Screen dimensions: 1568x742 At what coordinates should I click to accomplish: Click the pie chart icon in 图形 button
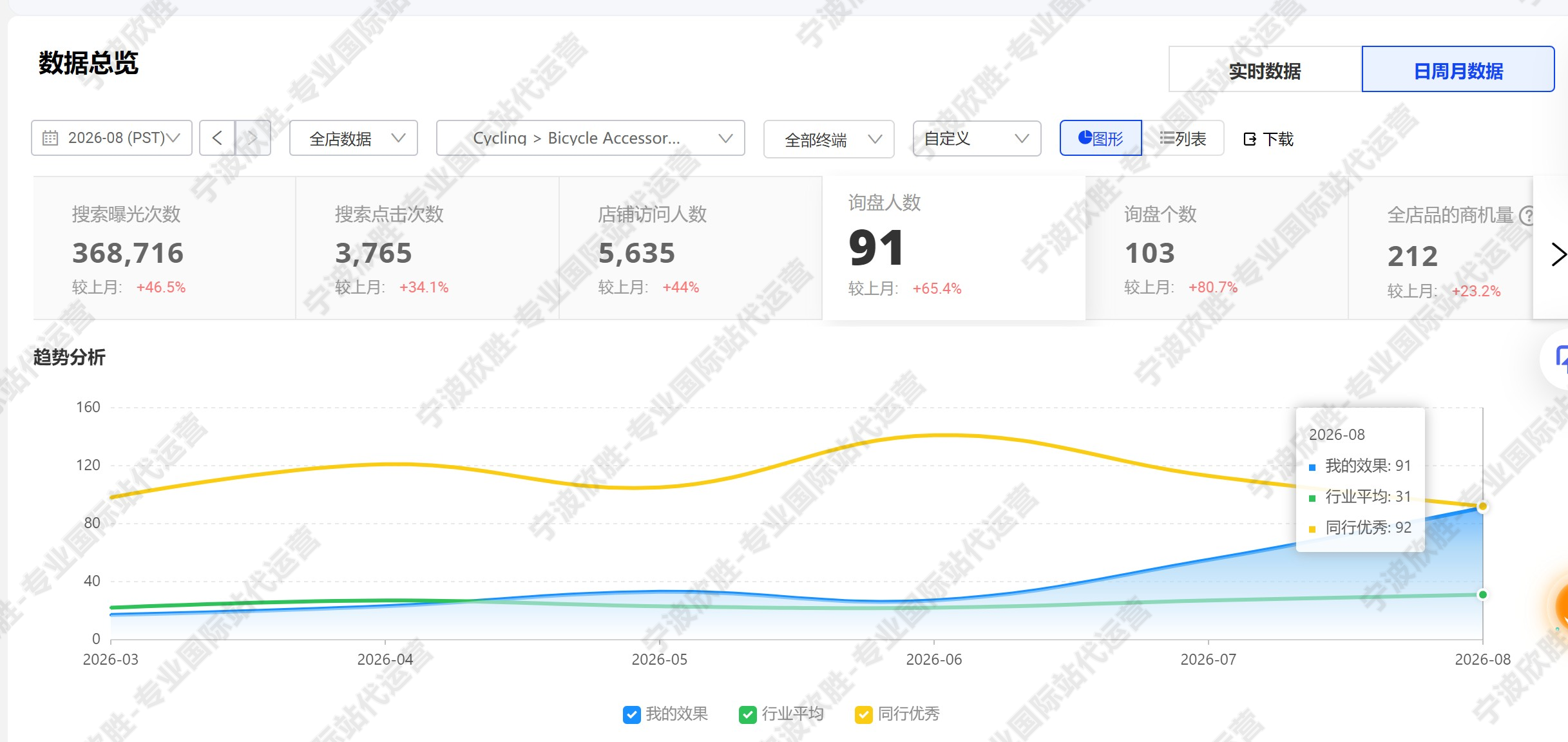coord(1085,138)
